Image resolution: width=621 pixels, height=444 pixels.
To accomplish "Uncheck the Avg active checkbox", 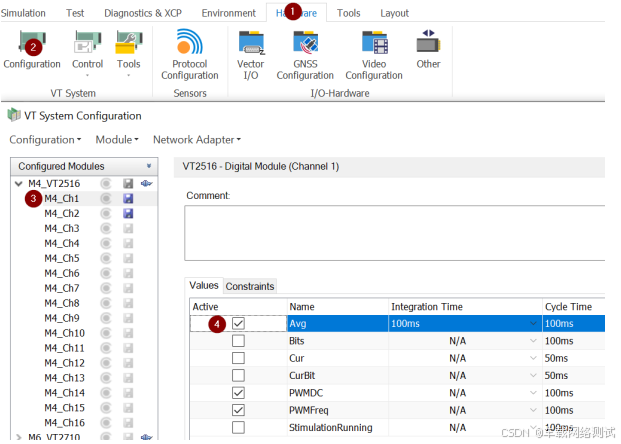I will pyautogui.click(x=238, y=324).
